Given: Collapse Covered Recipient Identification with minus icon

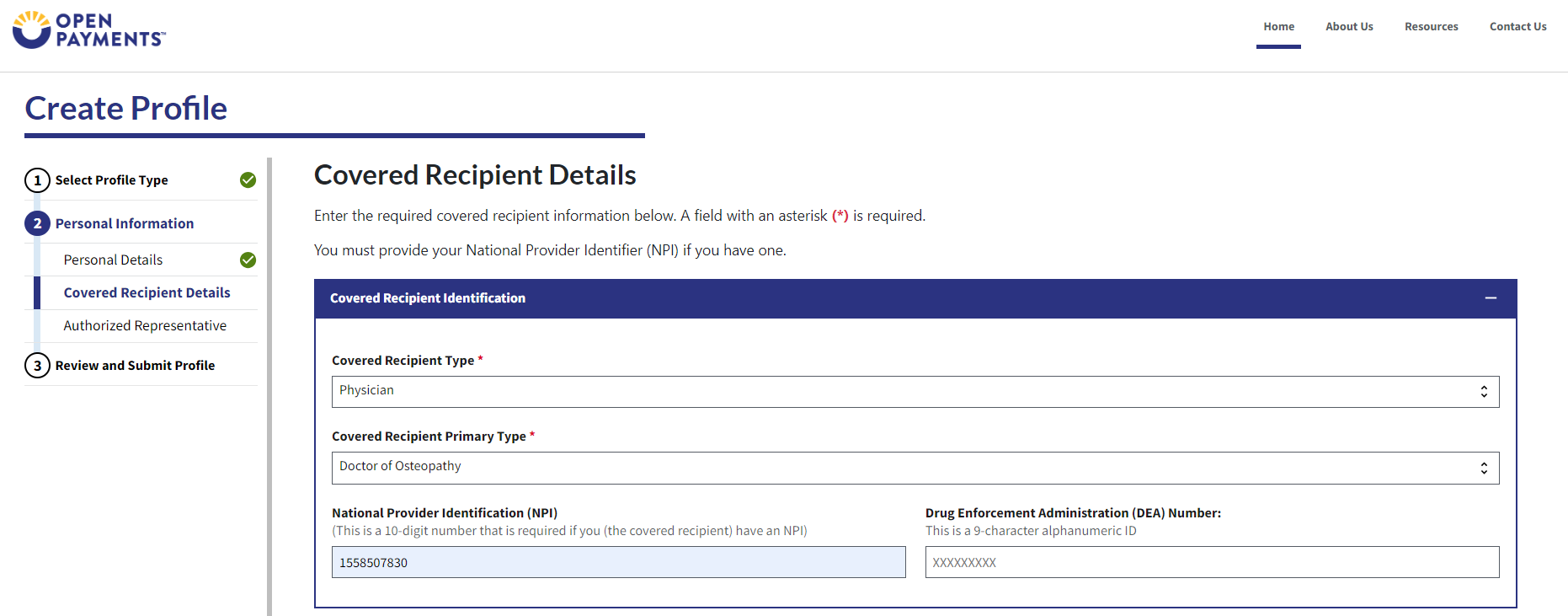Looking at the screenshot, I should coord(1491,298).
